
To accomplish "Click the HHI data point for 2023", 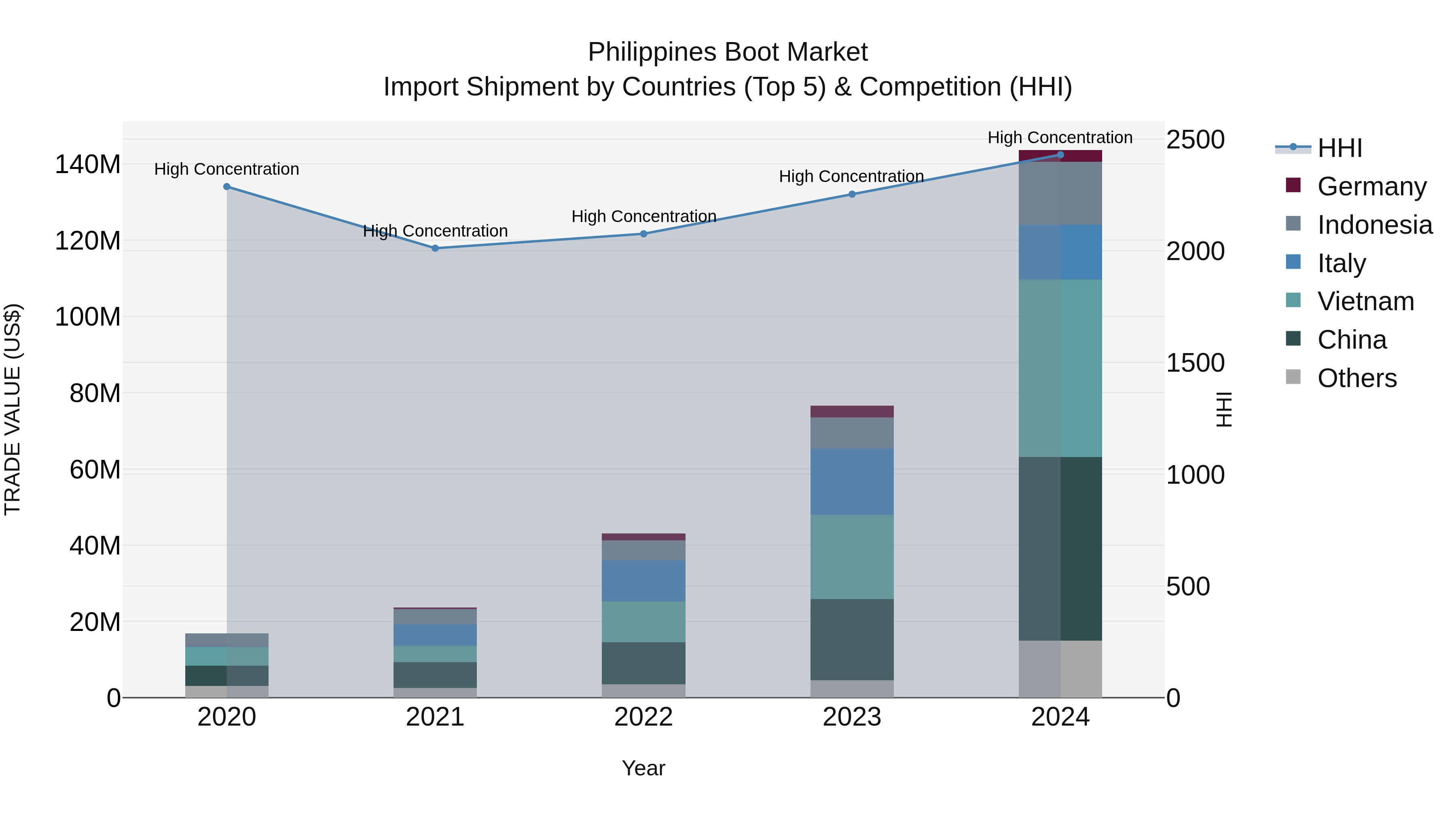I will [852, 194].
